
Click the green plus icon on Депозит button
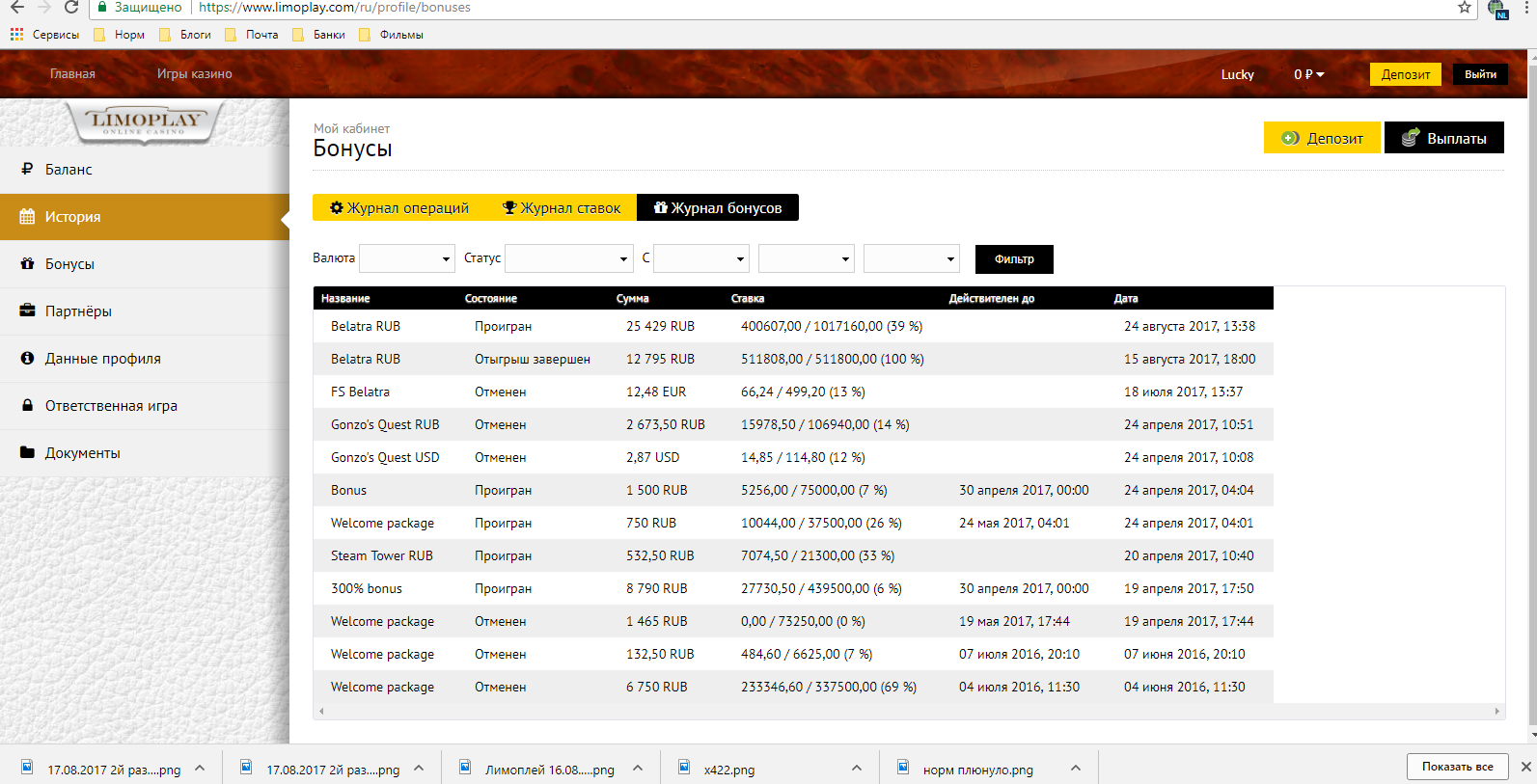(x=1290, y=138)
